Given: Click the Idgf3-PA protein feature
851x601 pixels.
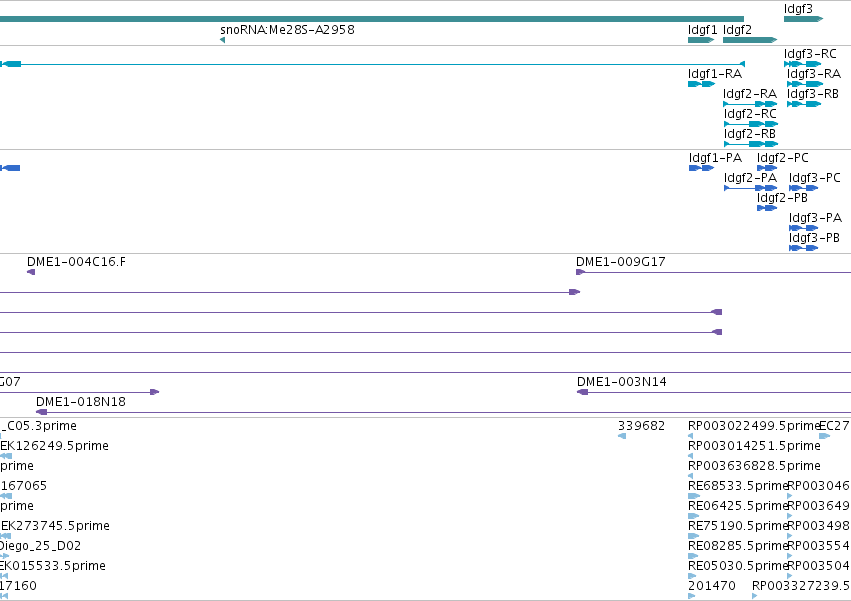Looking at the screenshot, I should click(x=804, y=228).
